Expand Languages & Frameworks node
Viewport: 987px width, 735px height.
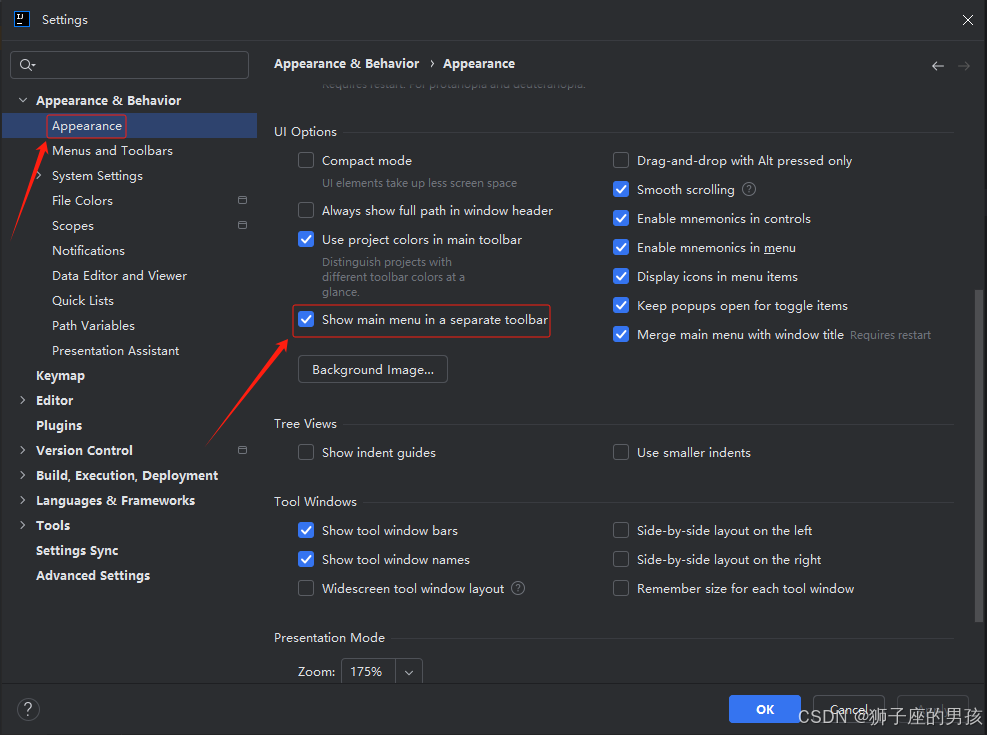[x=23, y=500]
